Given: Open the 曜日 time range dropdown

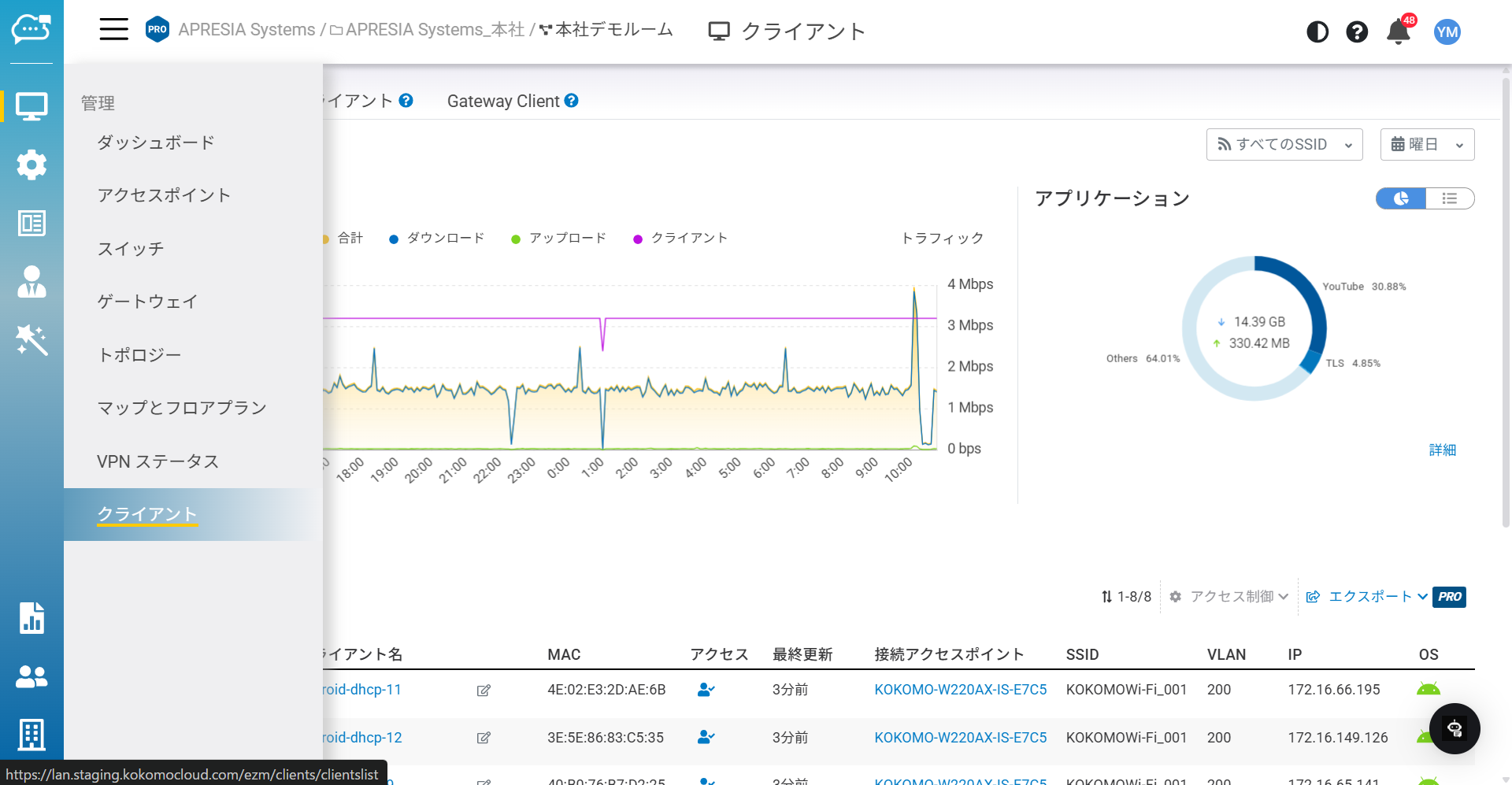Looking at the screenshot, I should (x=1426, y=145).
